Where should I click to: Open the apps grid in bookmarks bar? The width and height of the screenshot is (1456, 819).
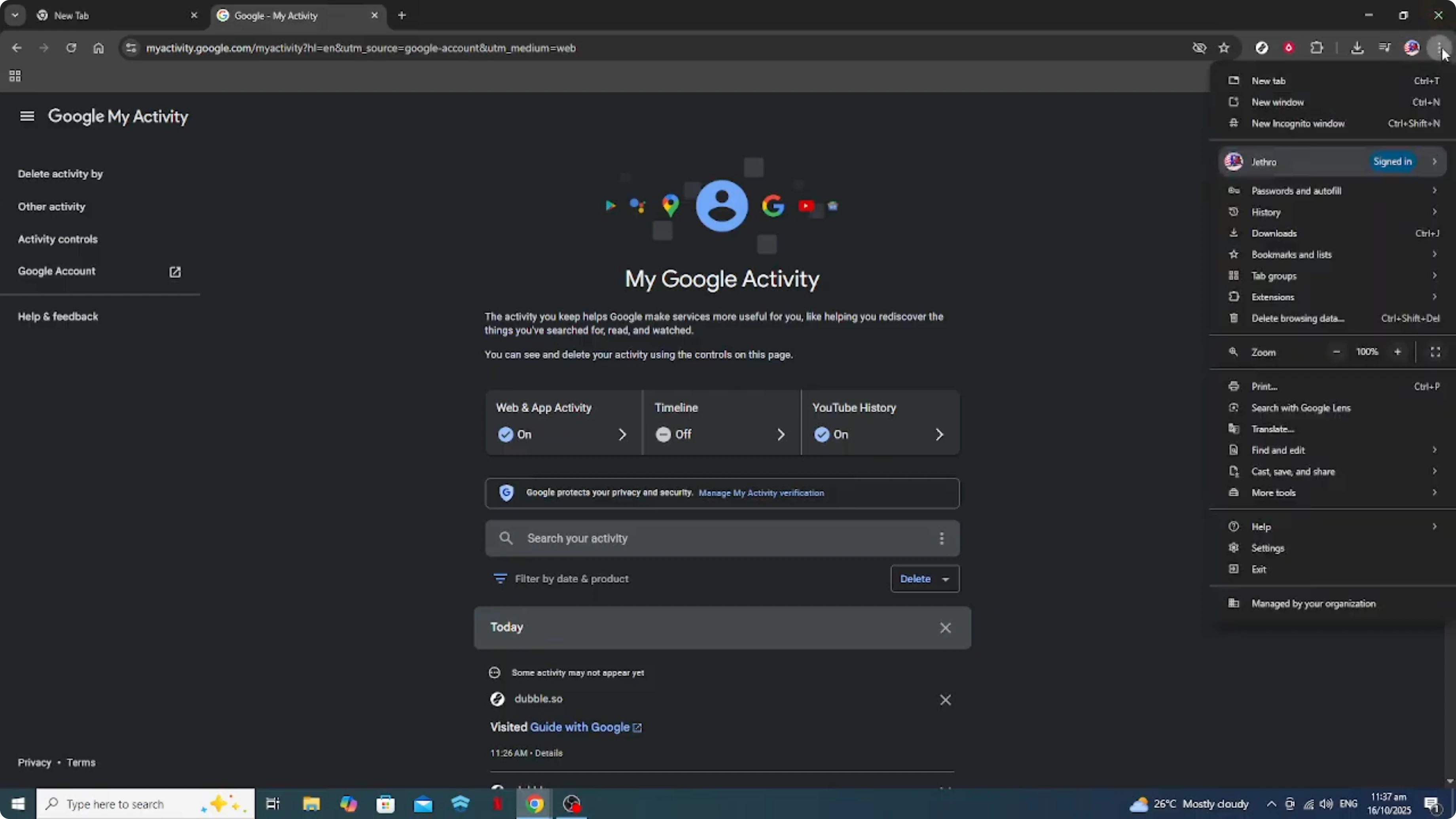point(15,76)
